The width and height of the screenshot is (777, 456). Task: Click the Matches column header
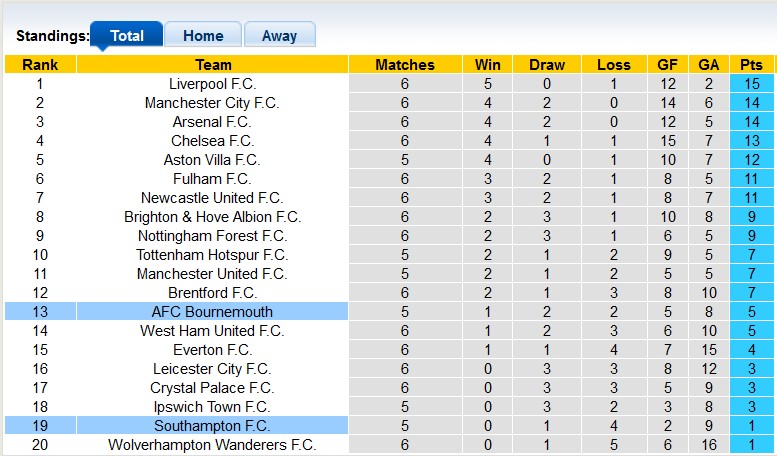pos(405,65)
